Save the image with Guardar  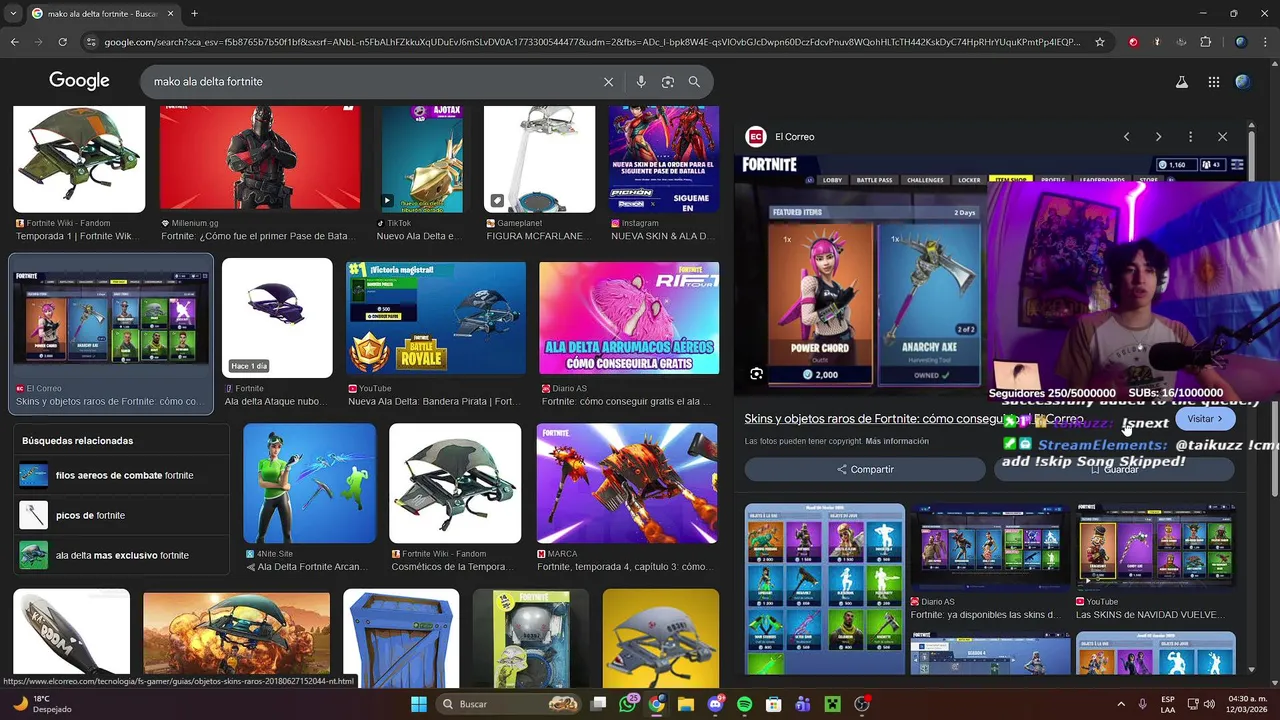click(x=1114, y=469)
